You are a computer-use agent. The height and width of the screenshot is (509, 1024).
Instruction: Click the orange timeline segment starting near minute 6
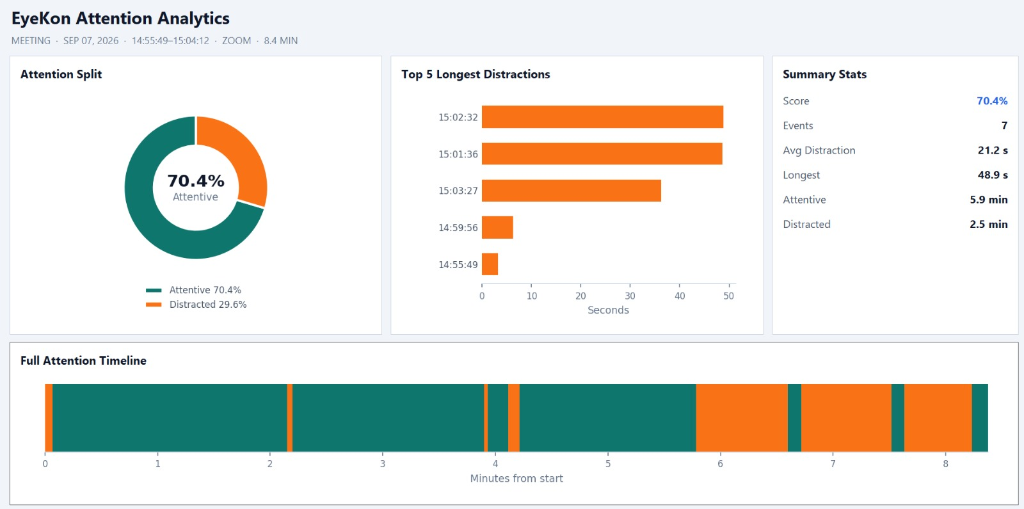[742, 418]
